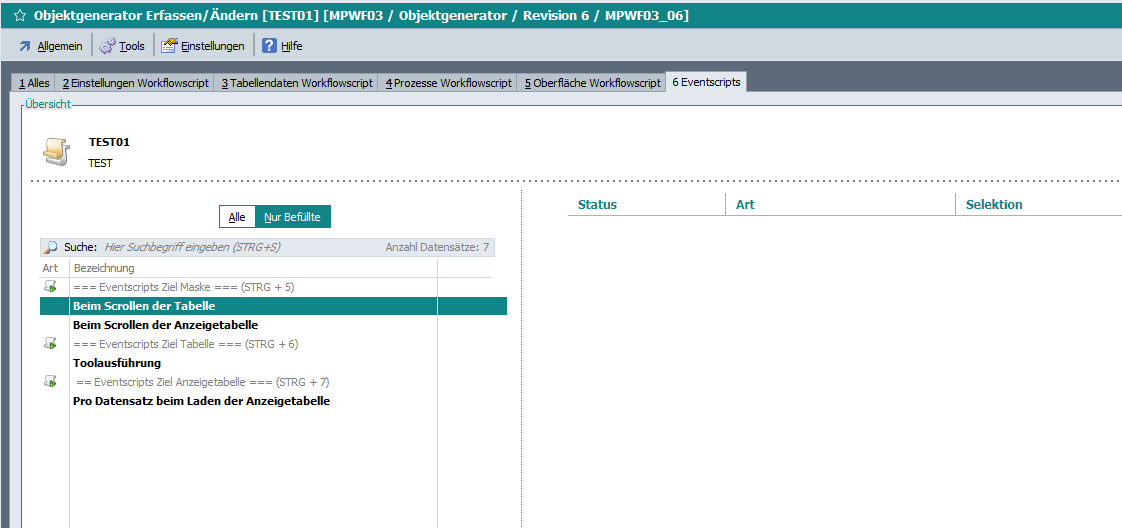
Task: Switch to the 1 Alles tab
Action: tap(34, 83)
